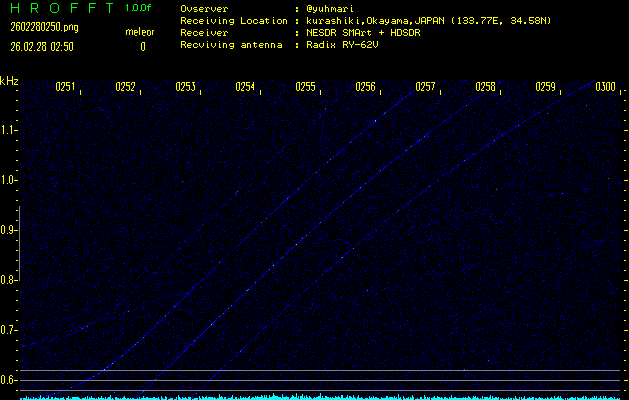Select the 0.8 frequency axis label
Viewport: 629px width, 400px height.
click(9, 280)
